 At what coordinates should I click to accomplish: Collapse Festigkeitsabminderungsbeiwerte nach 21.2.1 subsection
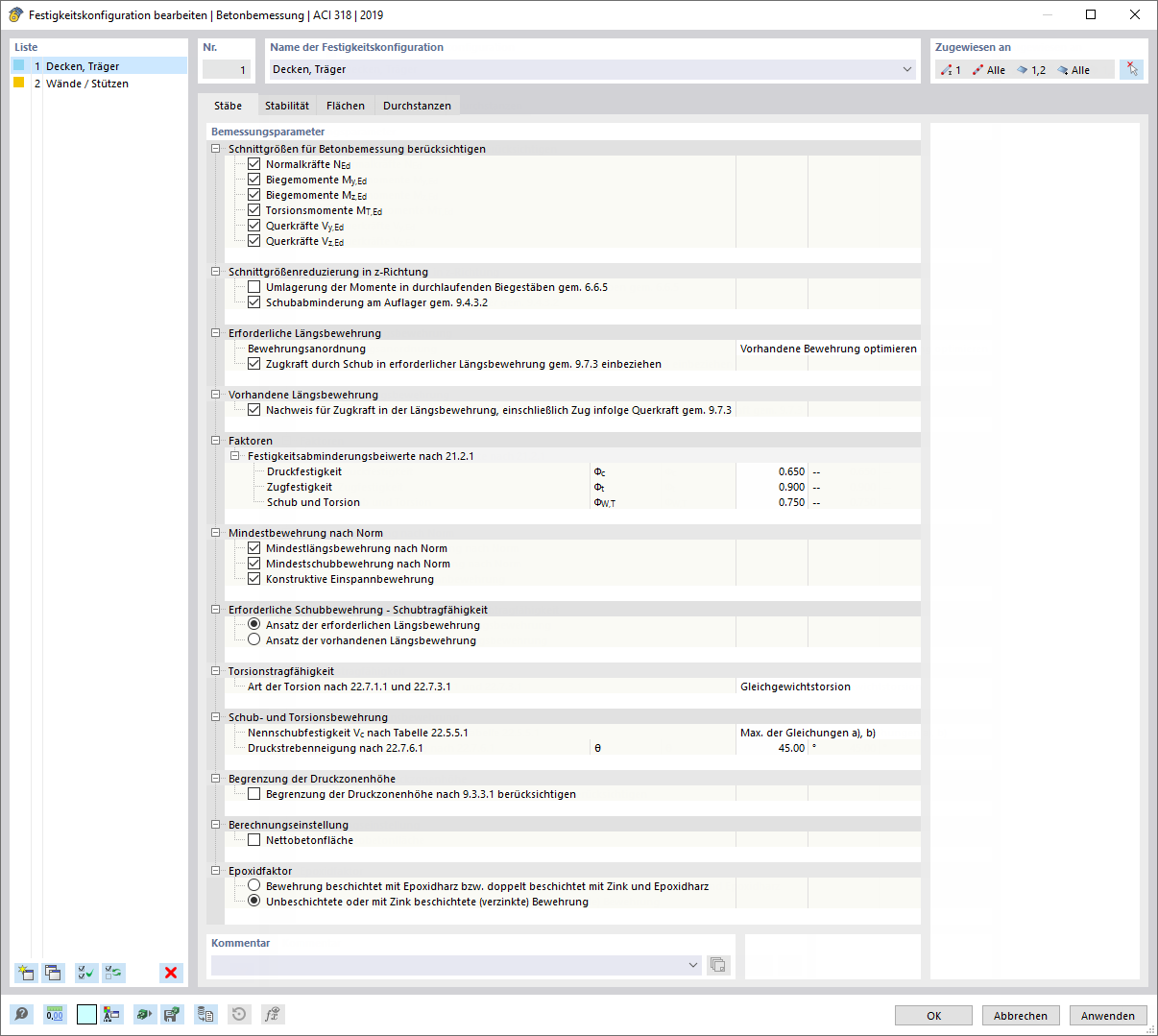(x=235, y=456)
